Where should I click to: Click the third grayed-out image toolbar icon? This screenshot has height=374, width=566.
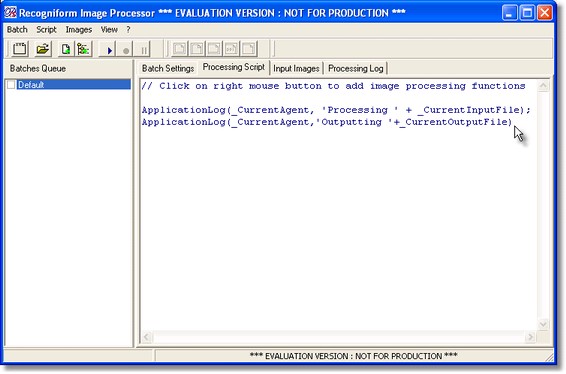tap(214, 49)
